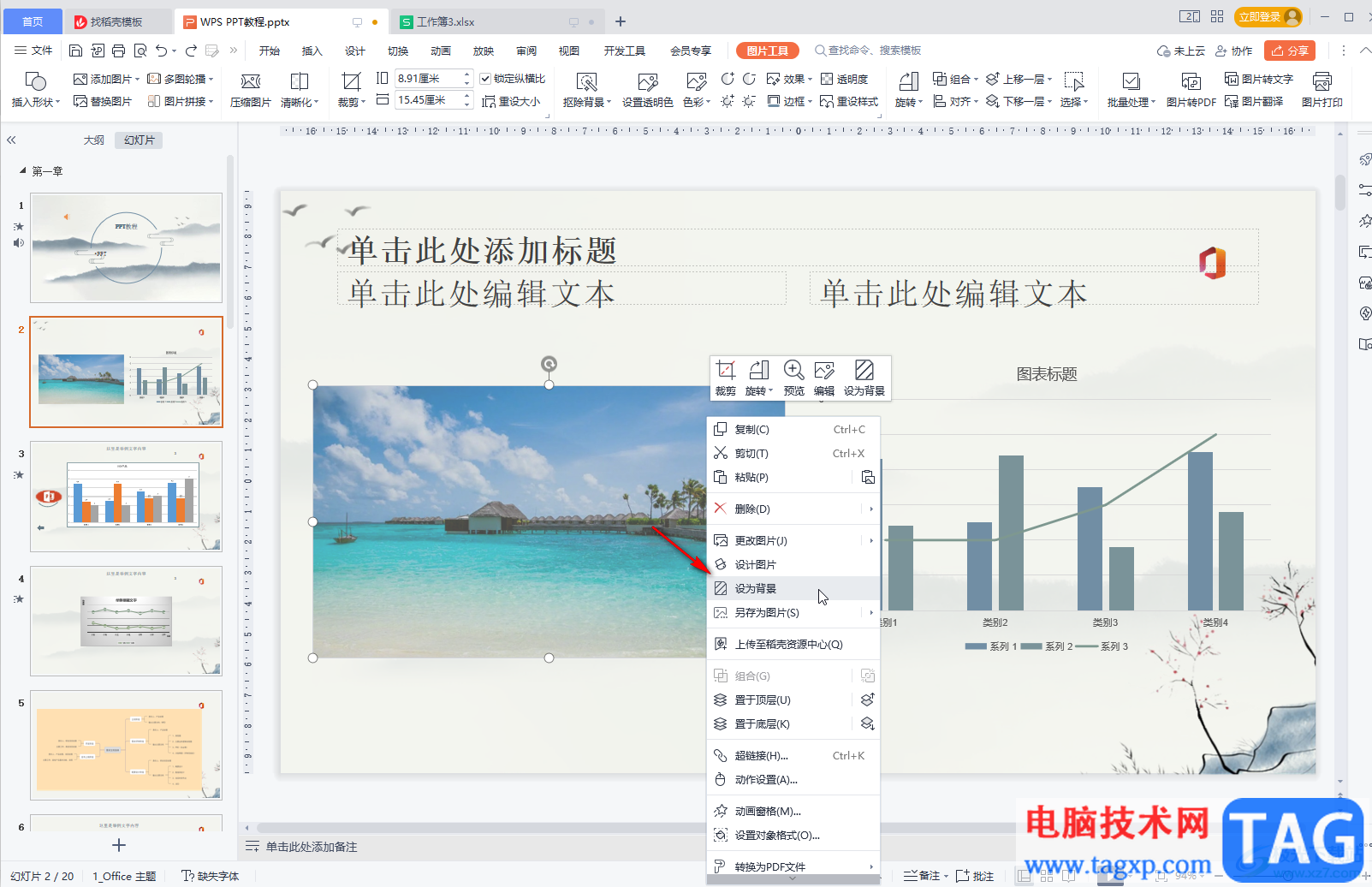The width and height of the screenshot is (1372, 887).
Task: Click the Set Transparent Color (设置透明色) icon
Action: tap(647, 89)
